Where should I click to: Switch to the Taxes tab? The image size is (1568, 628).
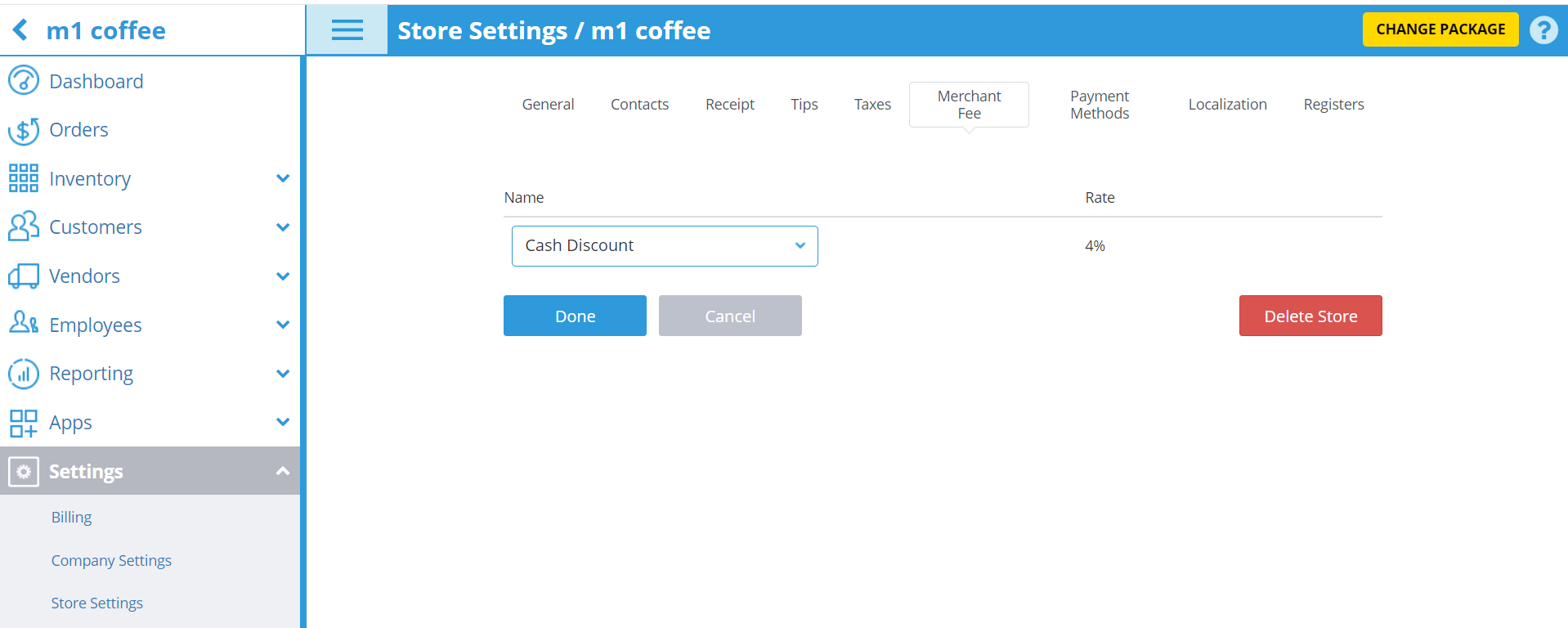tap(872, 105)
